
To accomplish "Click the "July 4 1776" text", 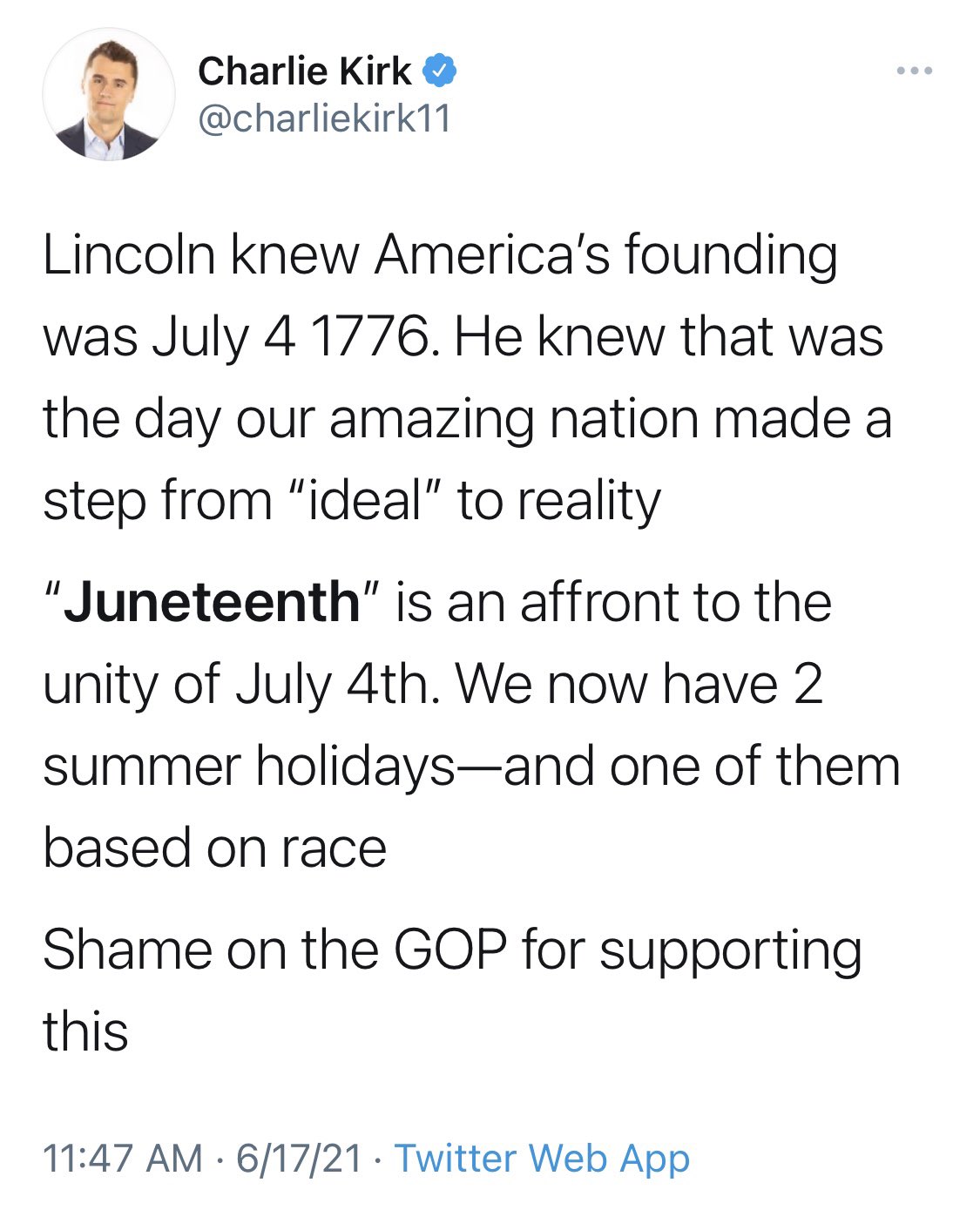I will (x=290, y=338).
